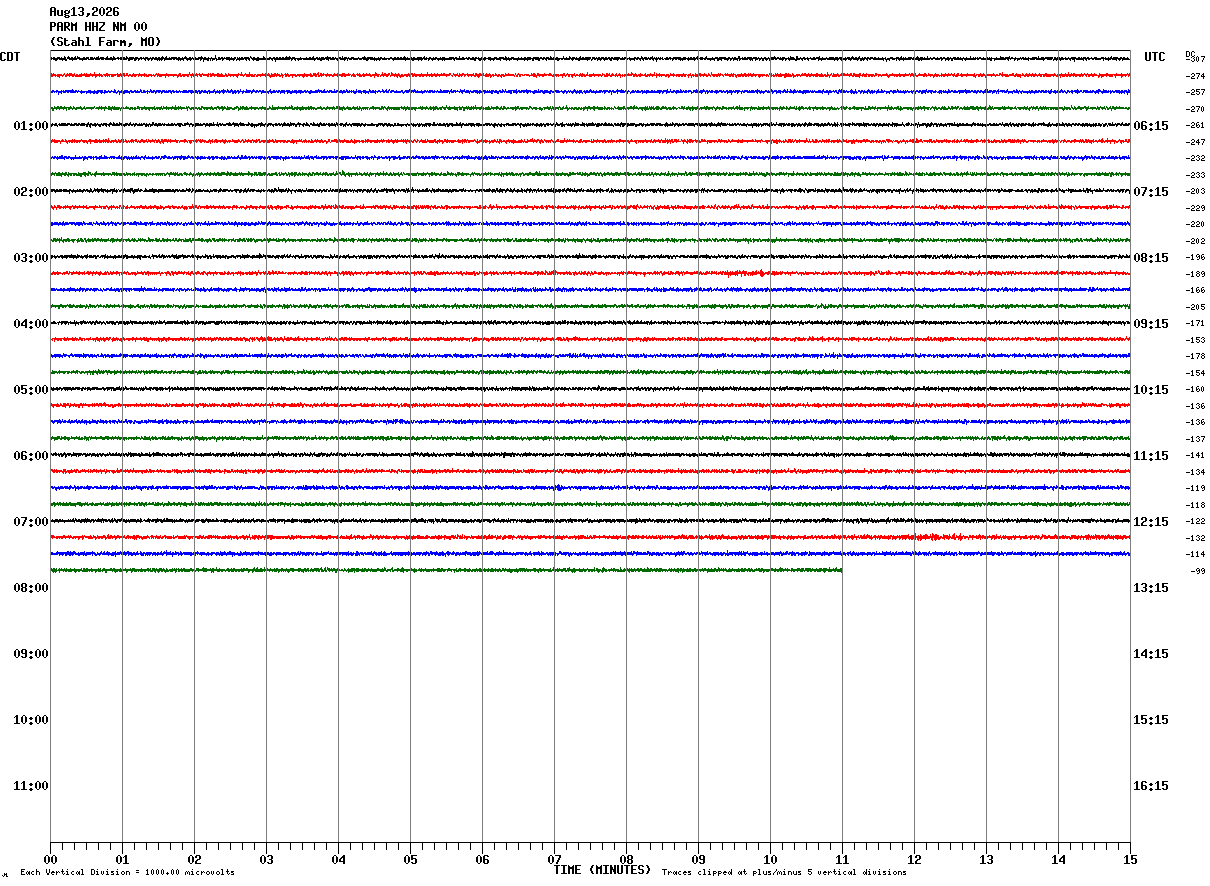
Task: Click the DC offset value -160
Action: tap(1196, 390)
